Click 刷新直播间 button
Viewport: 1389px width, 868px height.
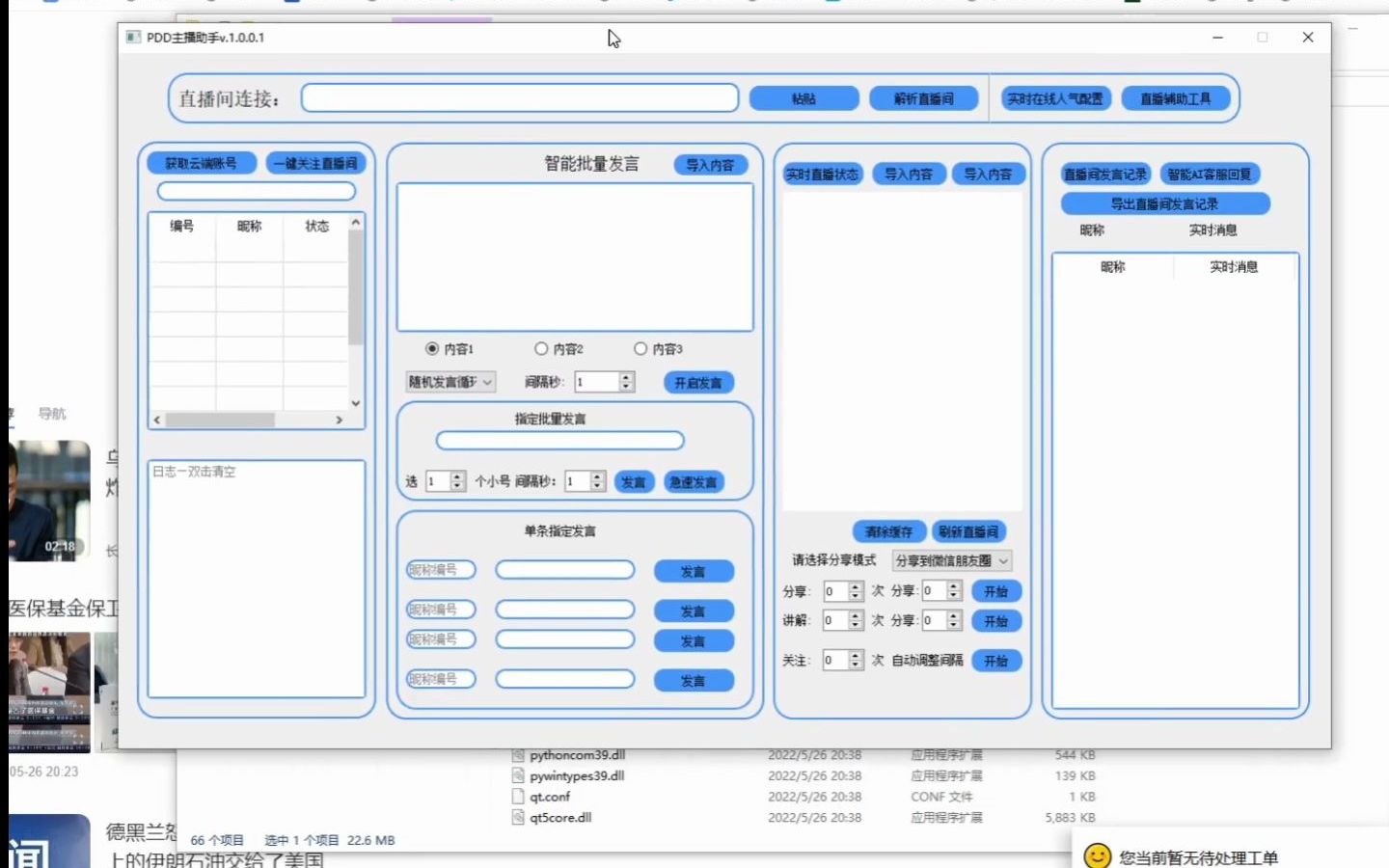pyautogui.click(x=968, y=531)
